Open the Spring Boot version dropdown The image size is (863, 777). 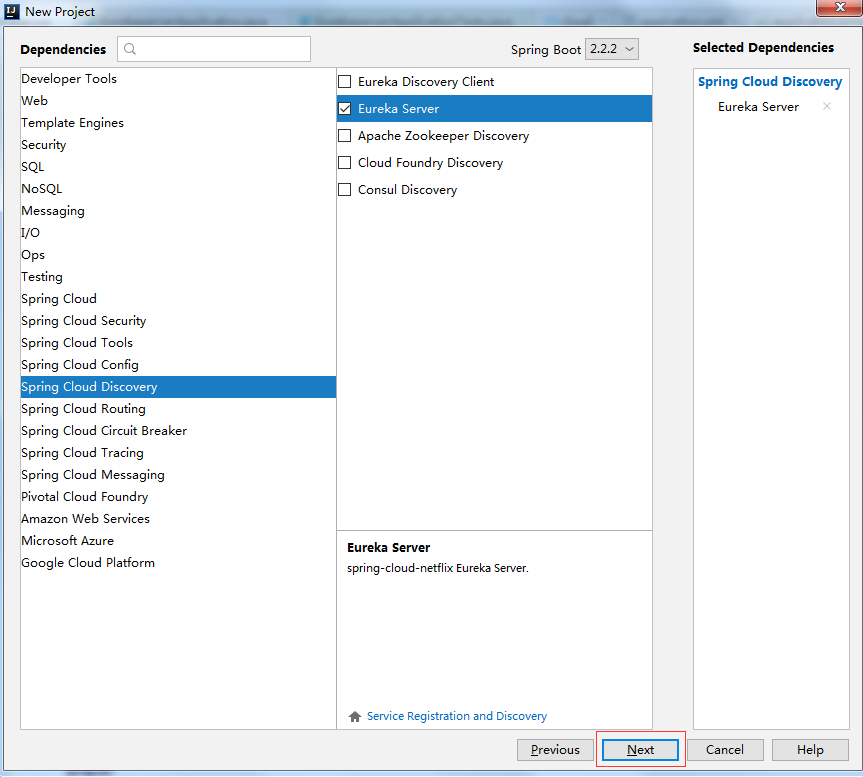tap(611, 49)
